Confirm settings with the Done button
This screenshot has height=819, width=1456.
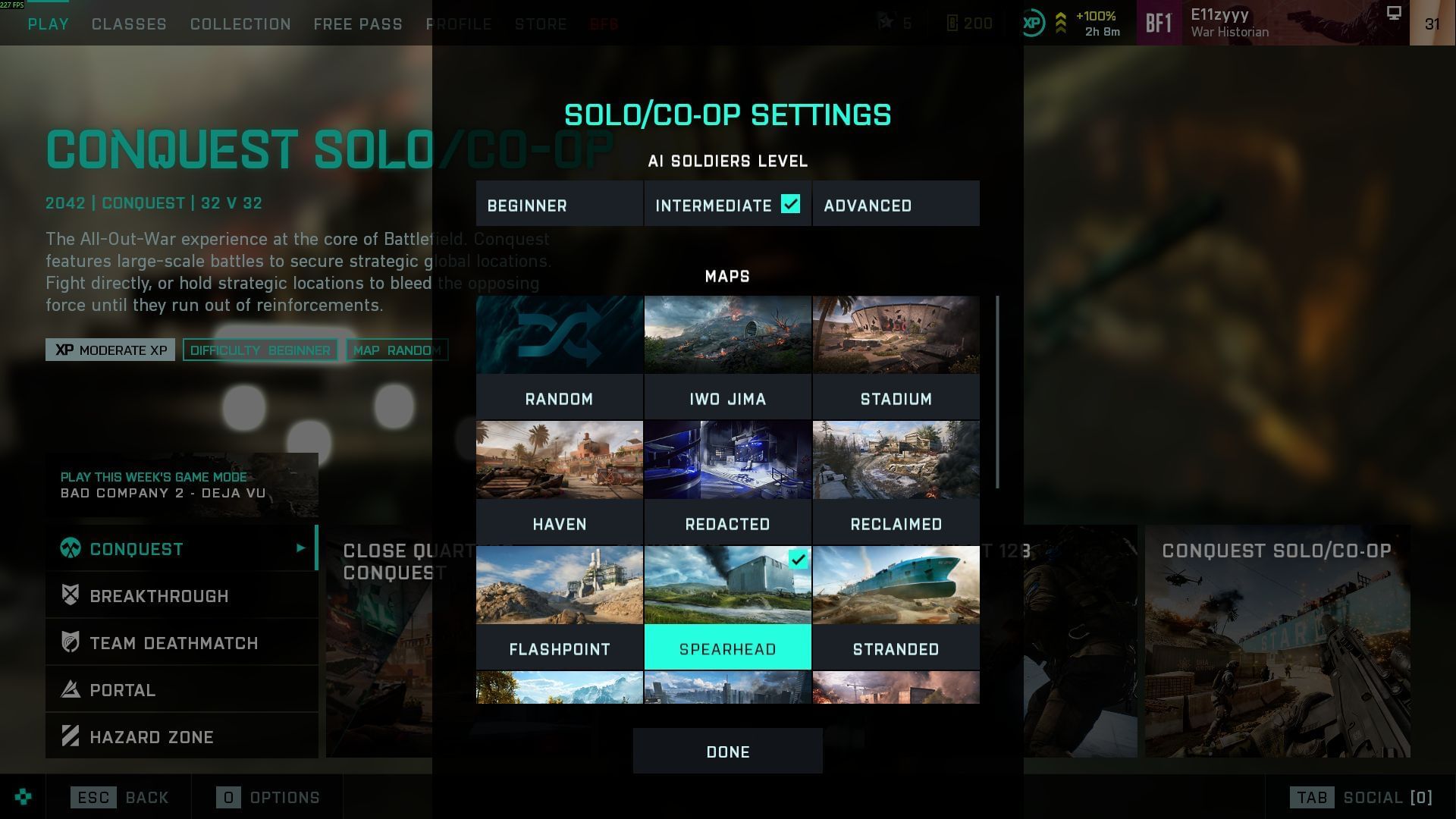[x=728, y=751]
